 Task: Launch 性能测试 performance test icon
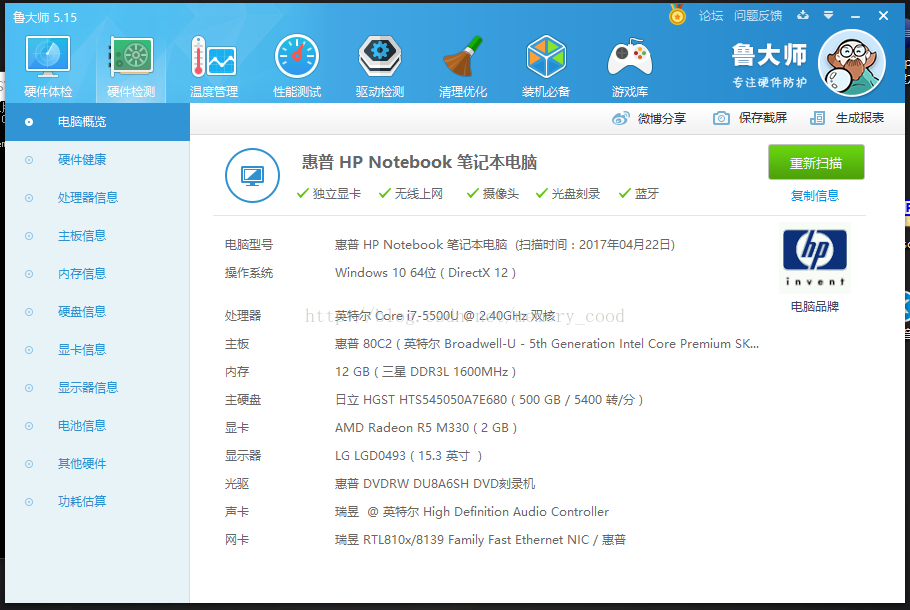pyautogui.click(x=297, y=56)
